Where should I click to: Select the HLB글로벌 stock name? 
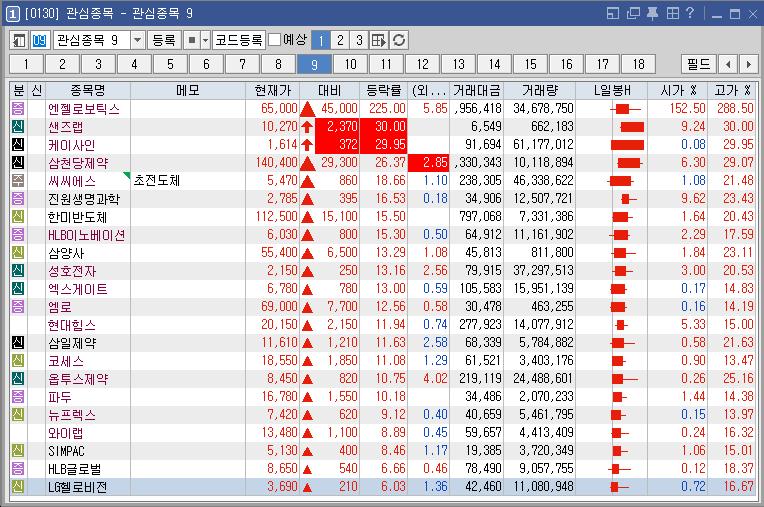[75, 469]
